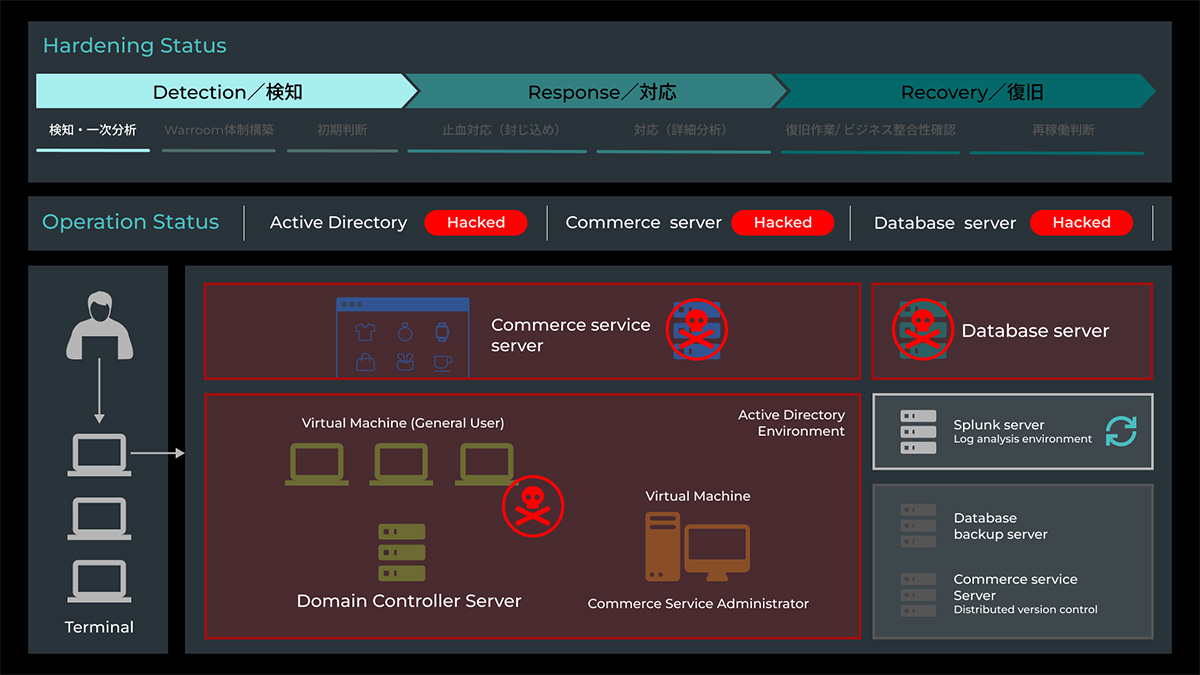Select the 検知・一次分析 progress step
The image size is (1200, 675).
coord(93,131)
